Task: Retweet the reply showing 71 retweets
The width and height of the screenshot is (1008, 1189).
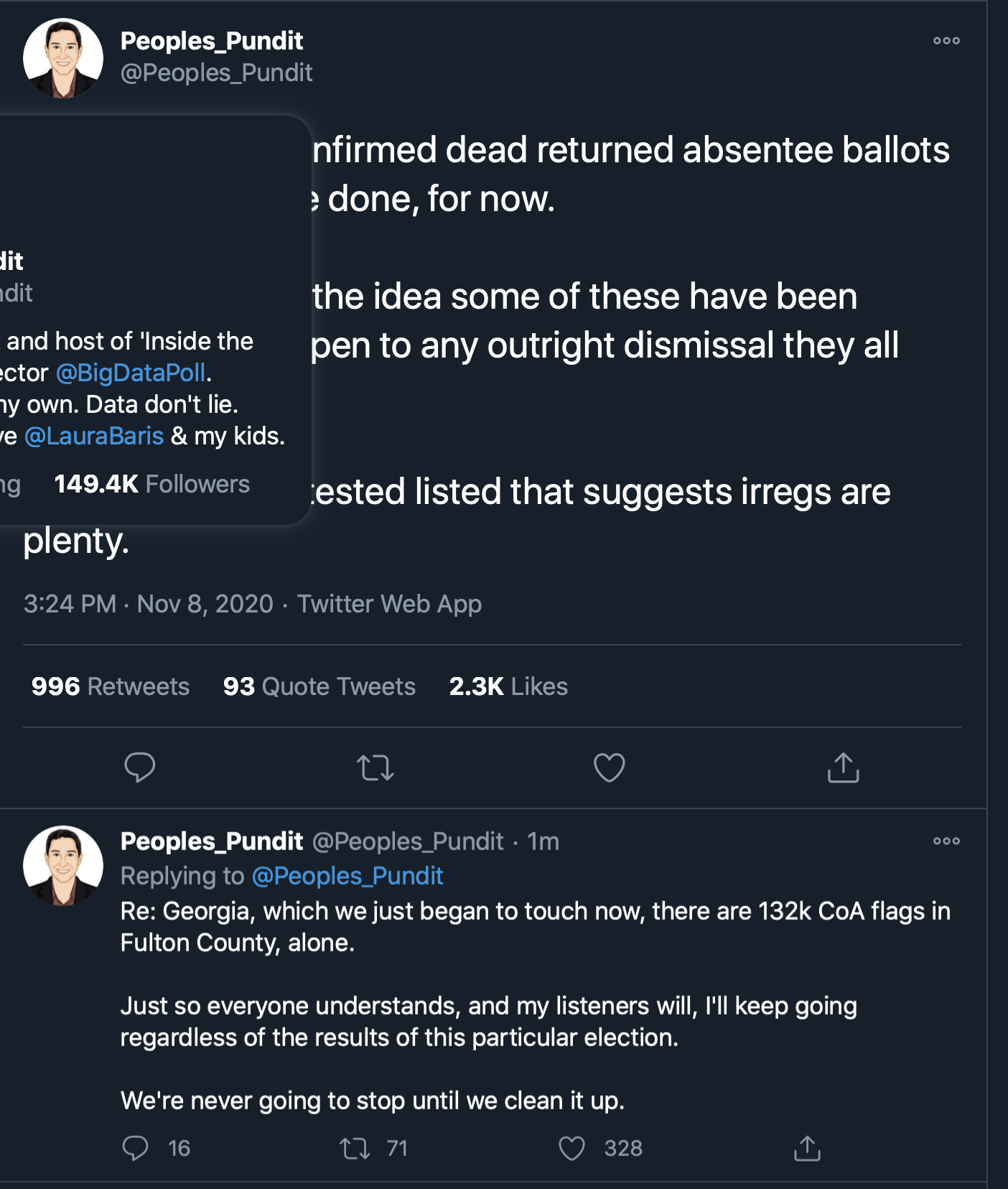Action: (355, 1148)
